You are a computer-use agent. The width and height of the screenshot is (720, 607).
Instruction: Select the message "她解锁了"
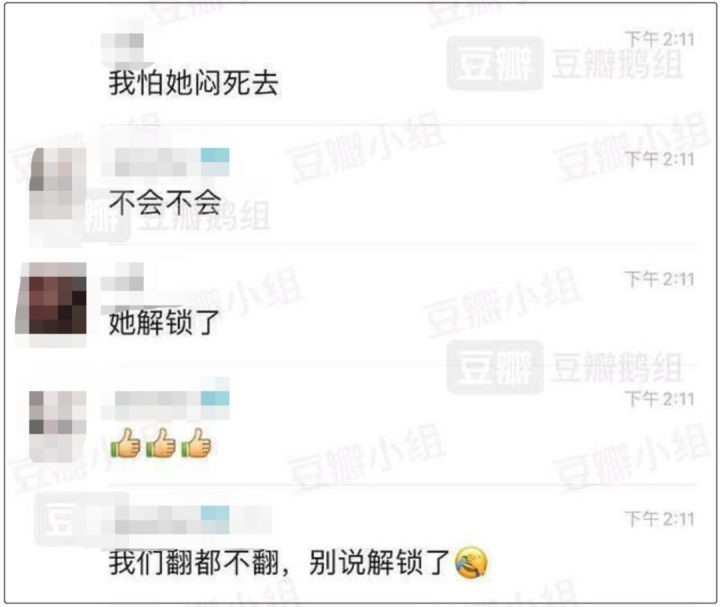pyautogui.click(x=164, y=322)
